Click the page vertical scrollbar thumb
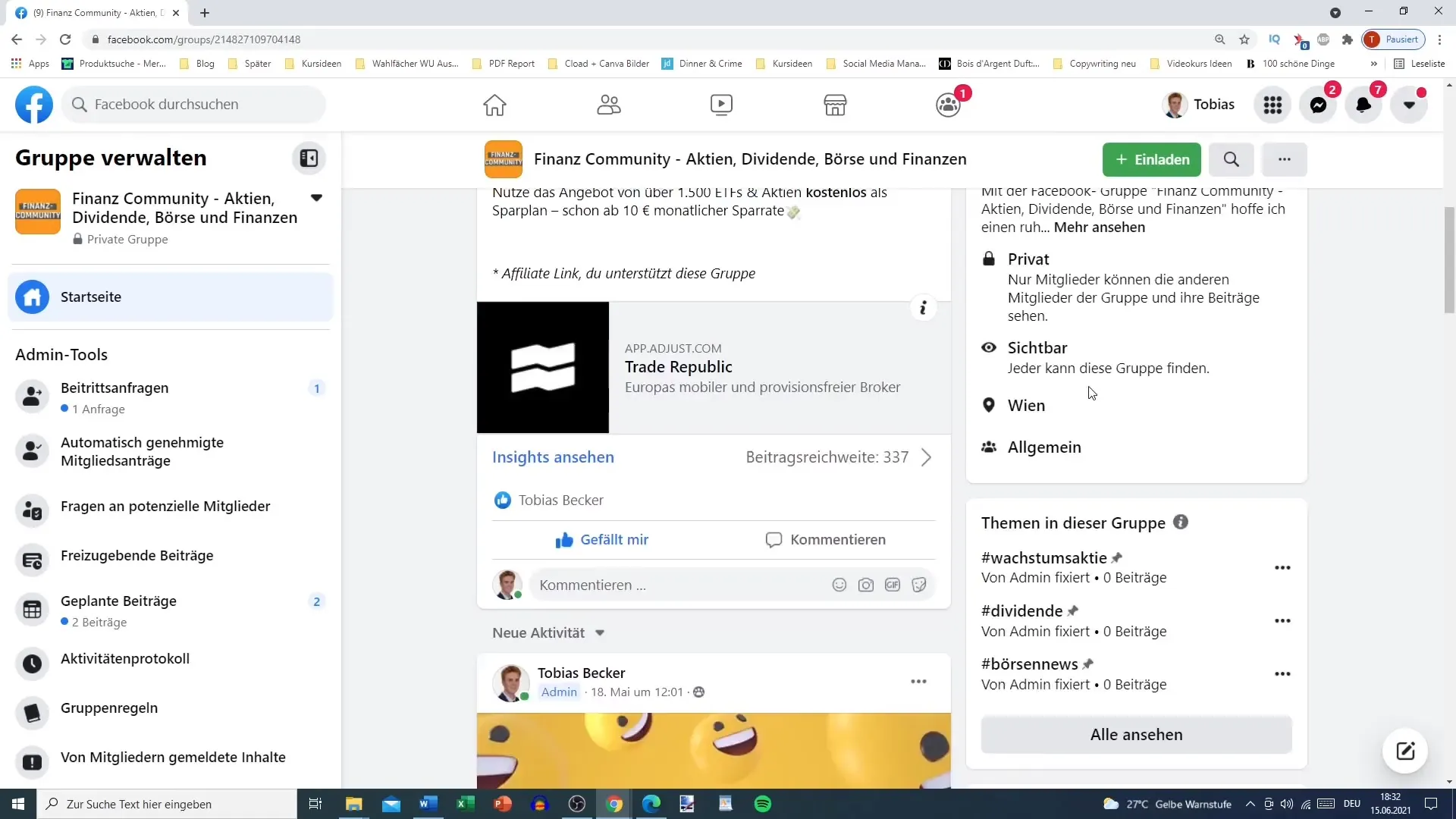1456x819 pixels. pos(1449,260)
